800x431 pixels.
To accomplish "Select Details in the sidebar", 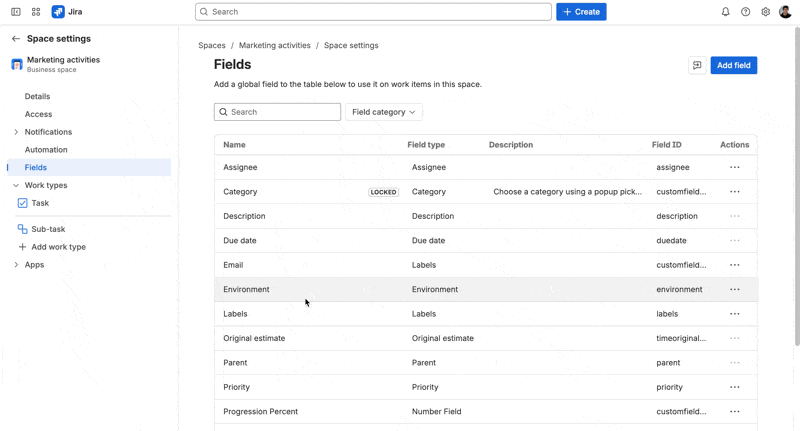I will point(37,96).
